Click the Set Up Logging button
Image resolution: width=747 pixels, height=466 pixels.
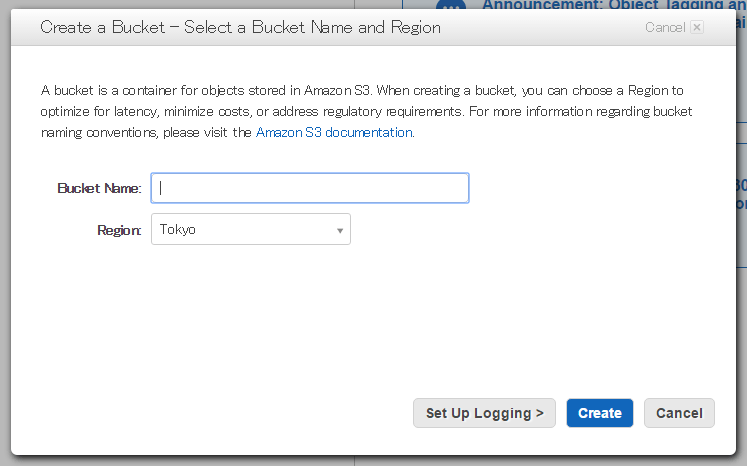[484, 413]
